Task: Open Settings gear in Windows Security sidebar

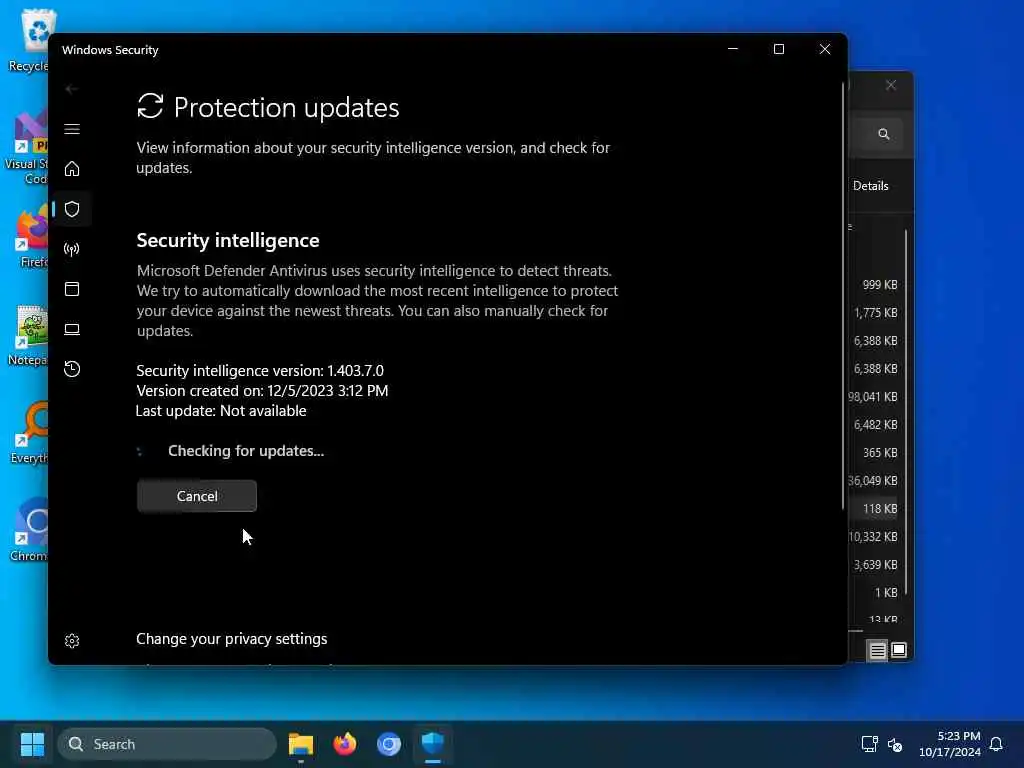Action: pyautogui.click(x=72, y=641)
